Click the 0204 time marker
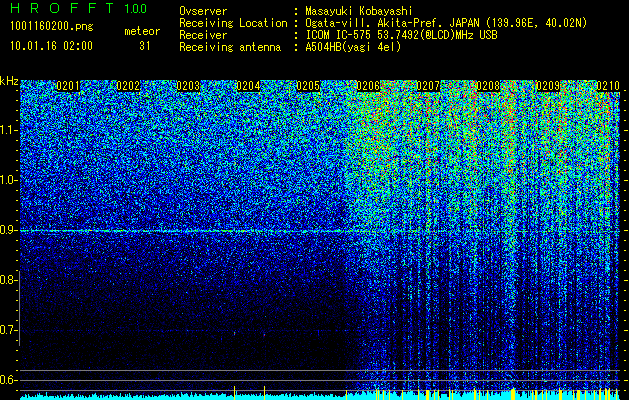 [x=248, y=86]
